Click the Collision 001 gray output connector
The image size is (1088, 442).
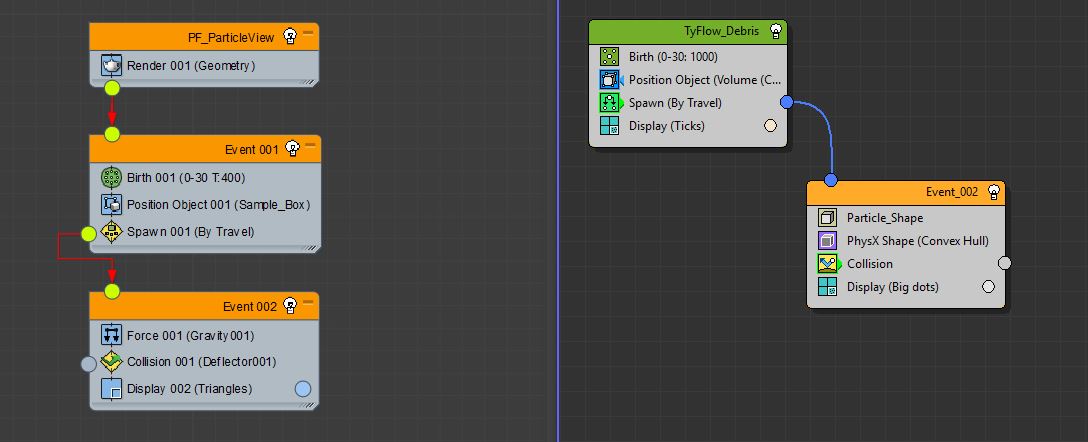pos(88,364)
